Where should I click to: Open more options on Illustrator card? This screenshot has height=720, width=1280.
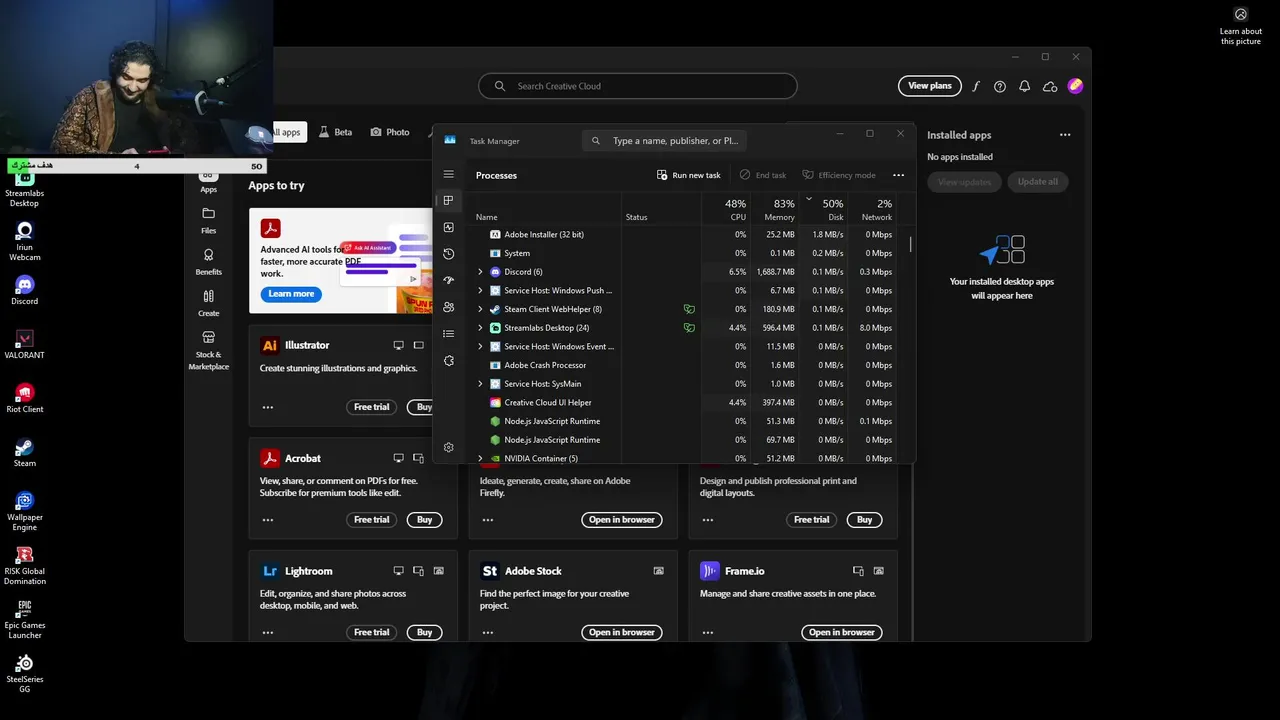tap(268, 407)
